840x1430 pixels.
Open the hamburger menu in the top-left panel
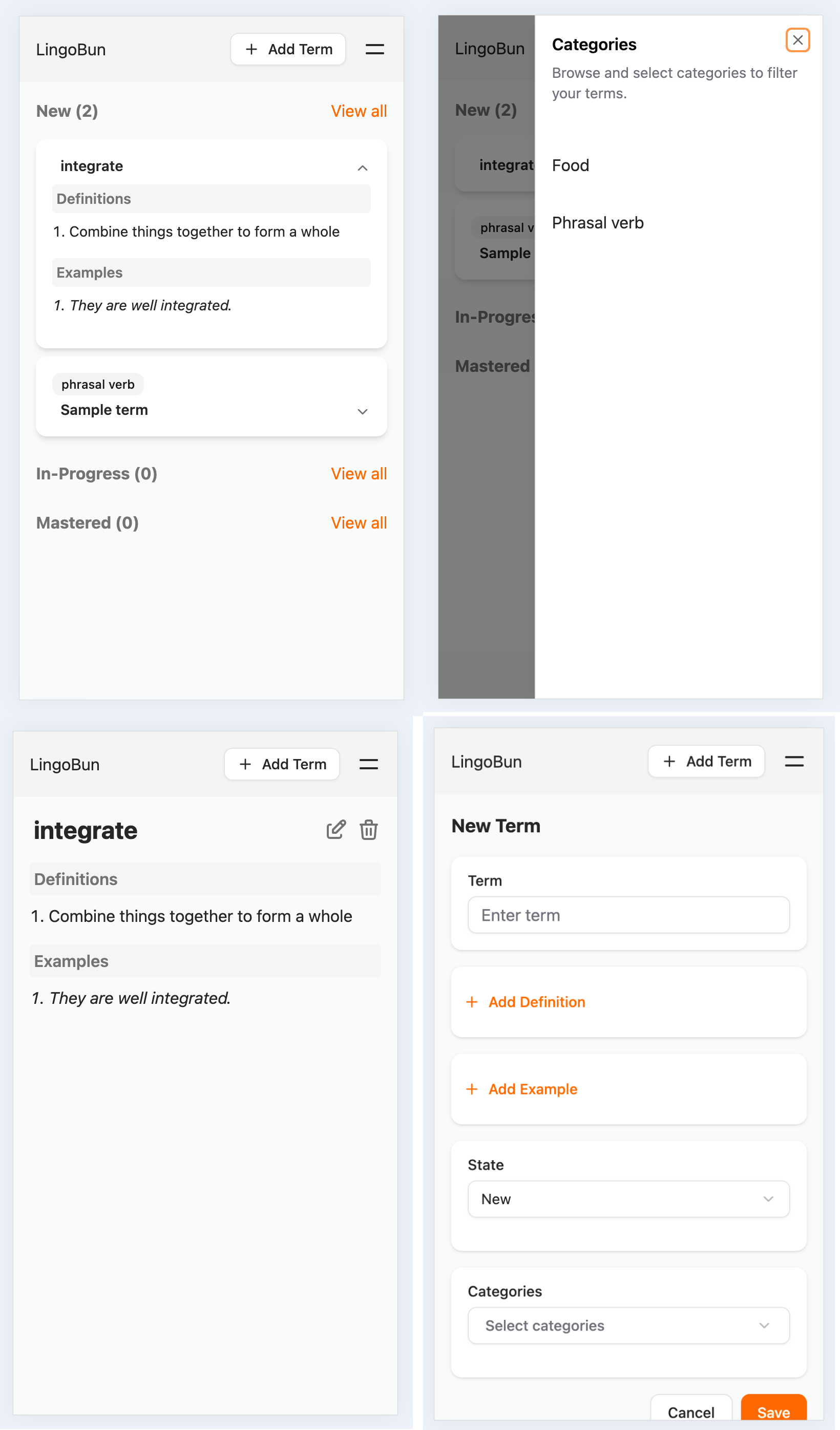pyautogui.click(x=374, y=49)
